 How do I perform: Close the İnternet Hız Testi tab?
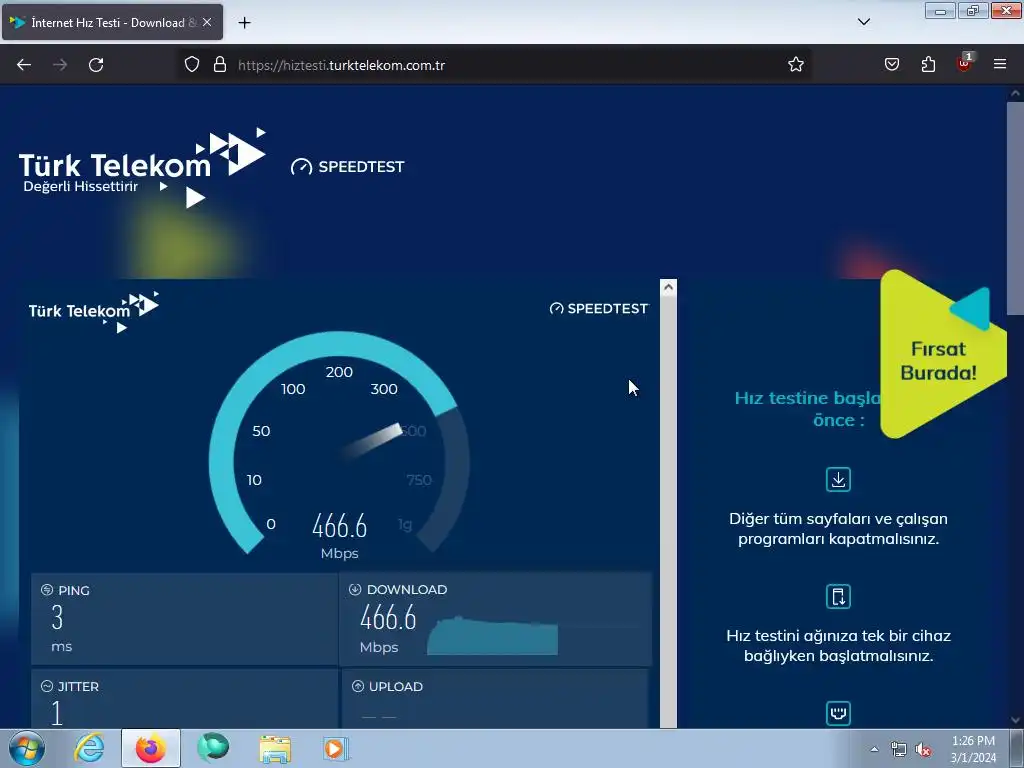(207, 22)
